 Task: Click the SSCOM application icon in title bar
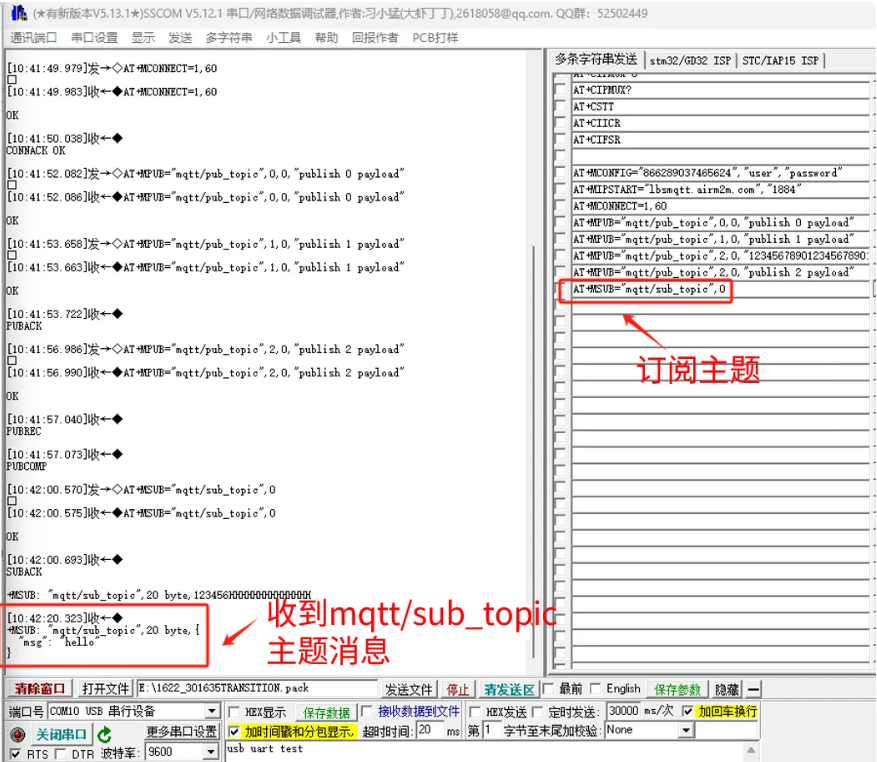(18, 13)
